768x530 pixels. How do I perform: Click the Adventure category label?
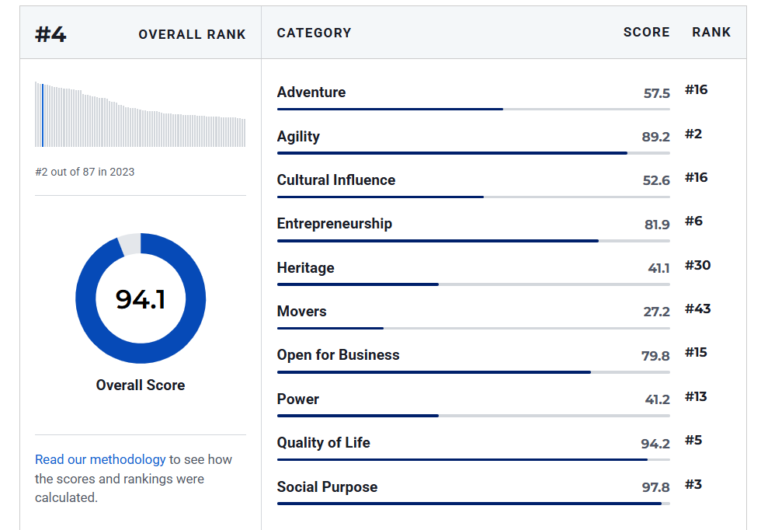click(311, 92)
